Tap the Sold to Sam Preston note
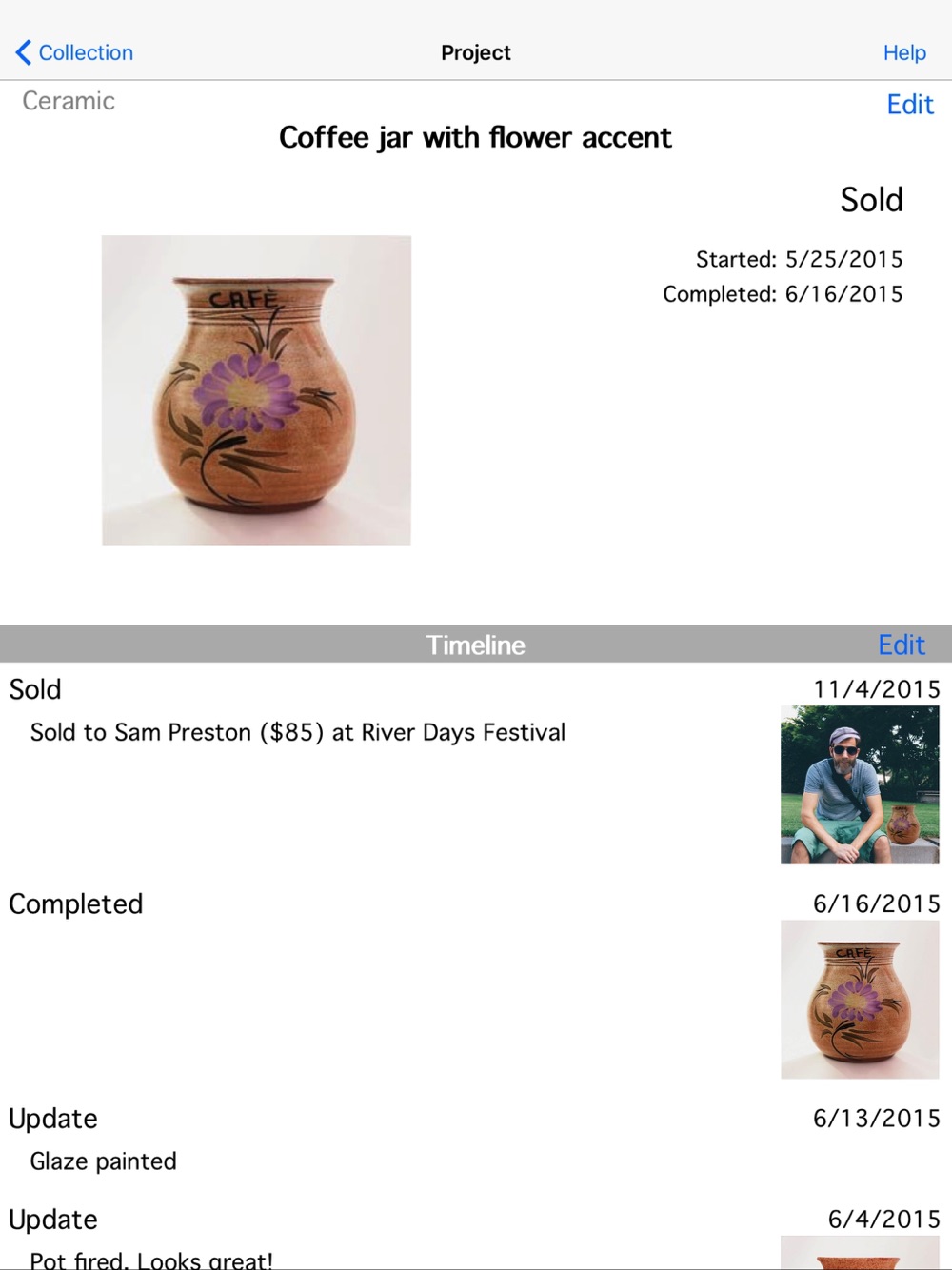The width and height of the screenshot is (952, 1270). 298,732
